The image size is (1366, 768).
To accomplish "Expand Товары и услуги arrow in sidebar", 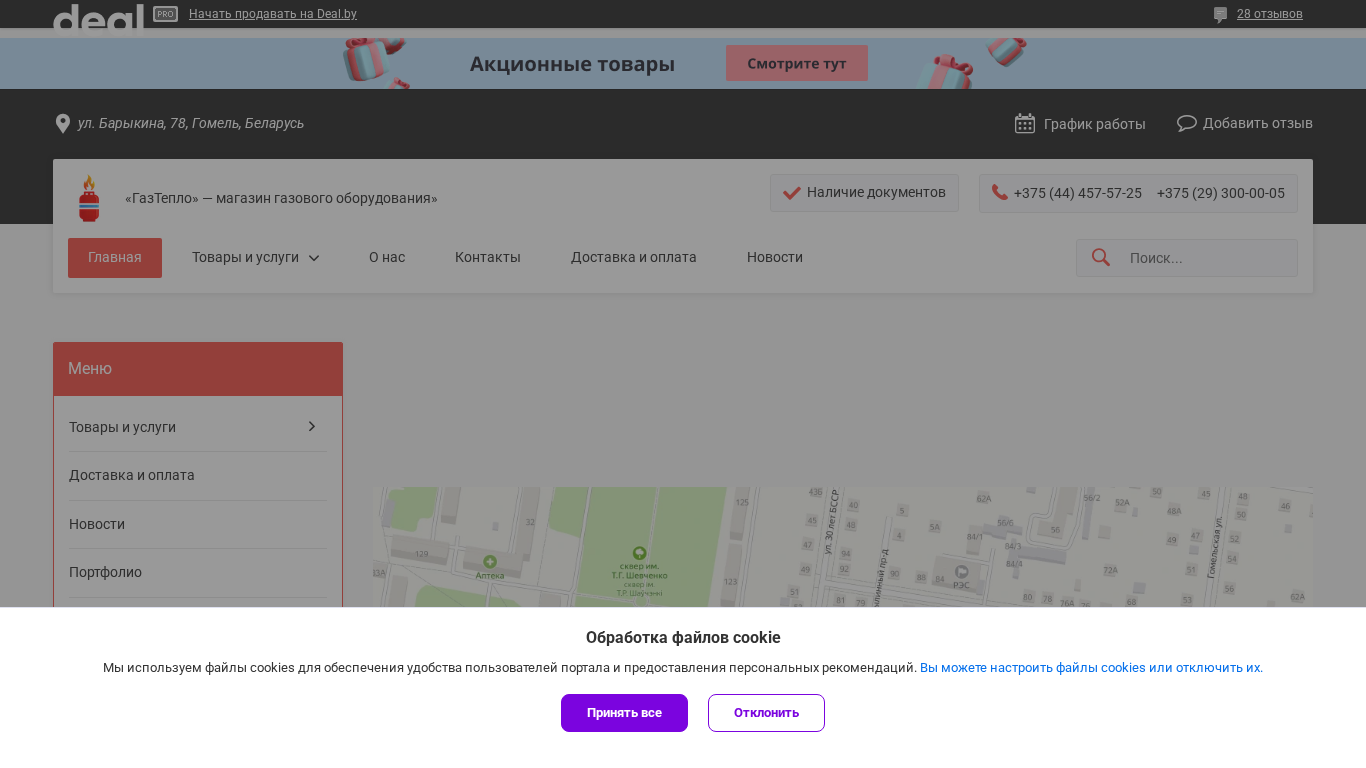I will (x=312, y=426).
